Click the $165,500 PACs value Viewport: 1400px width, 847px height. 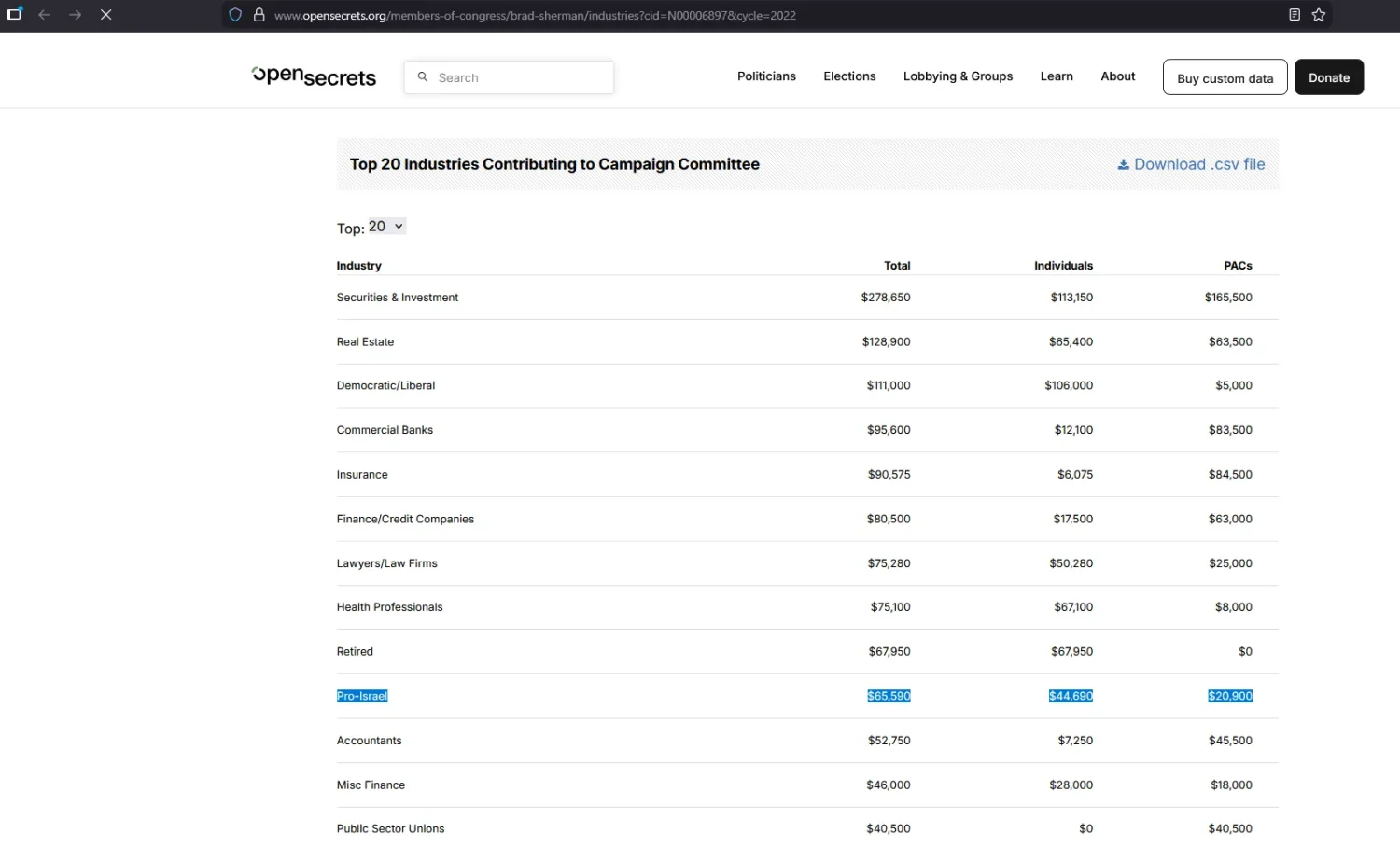(x=1228, y=298)
